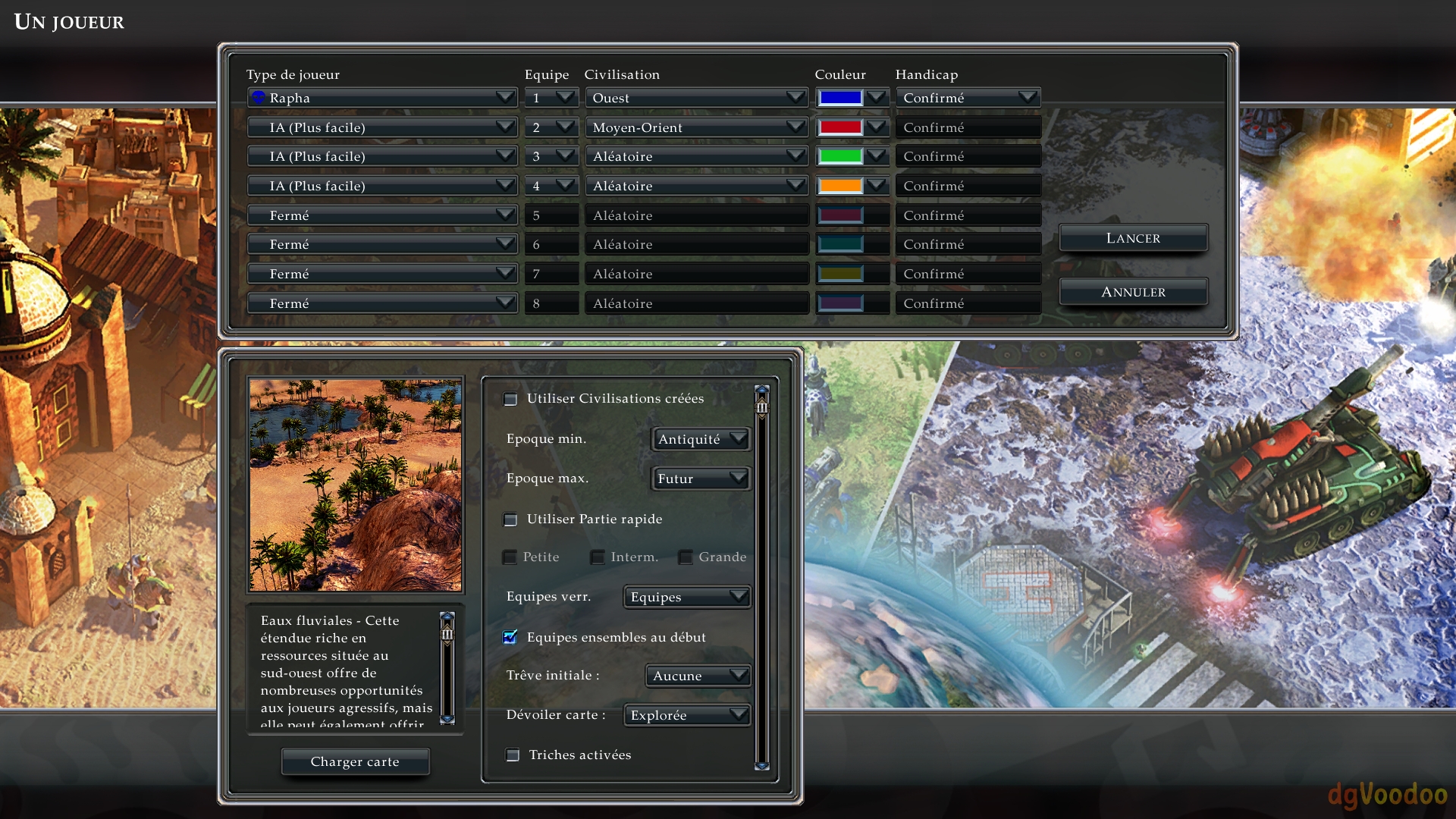Click the Charger carte button

click(355, 761)
